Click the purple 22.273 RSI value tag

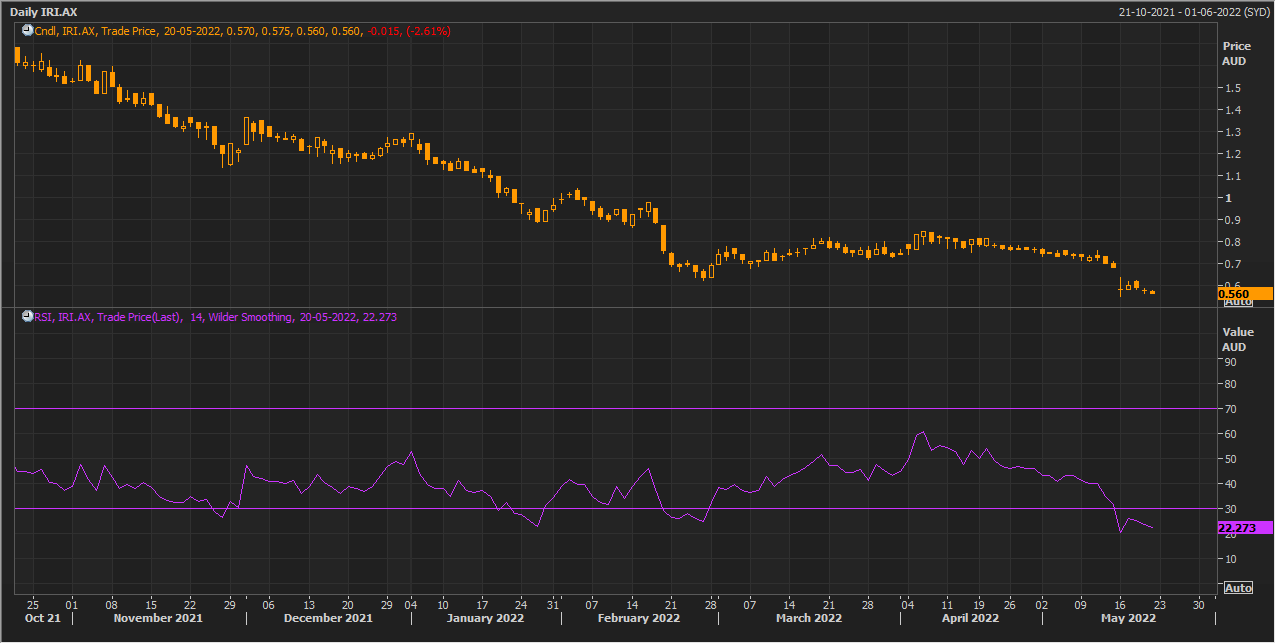coord(1245,527)
